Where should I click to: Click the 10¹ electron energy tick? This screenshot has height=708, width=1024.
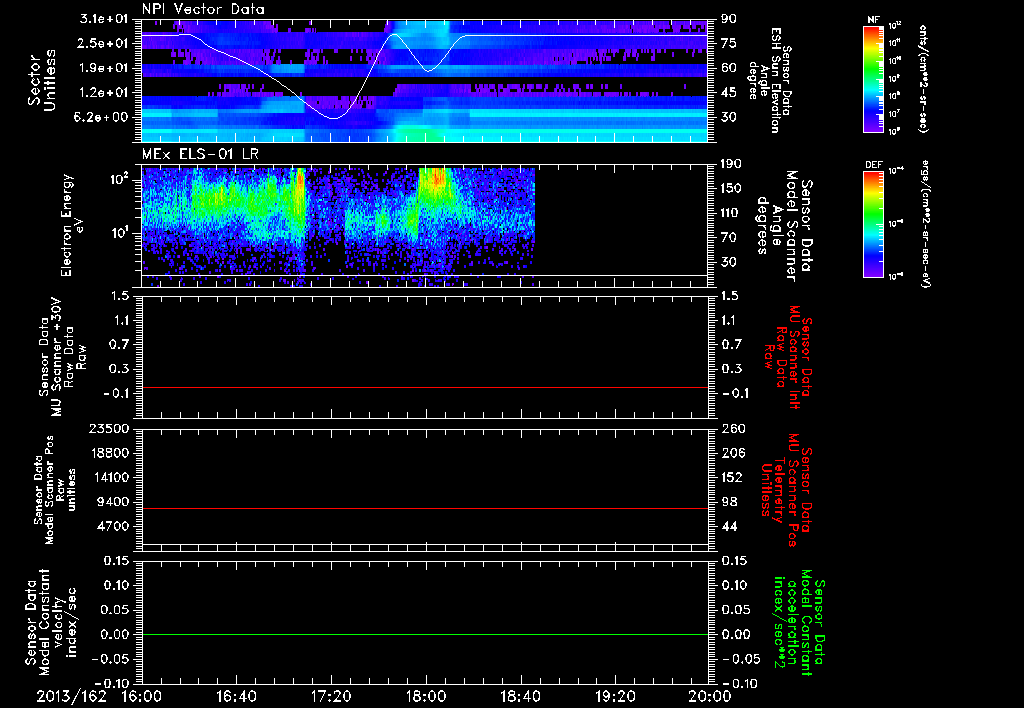(x=120, y=233)
